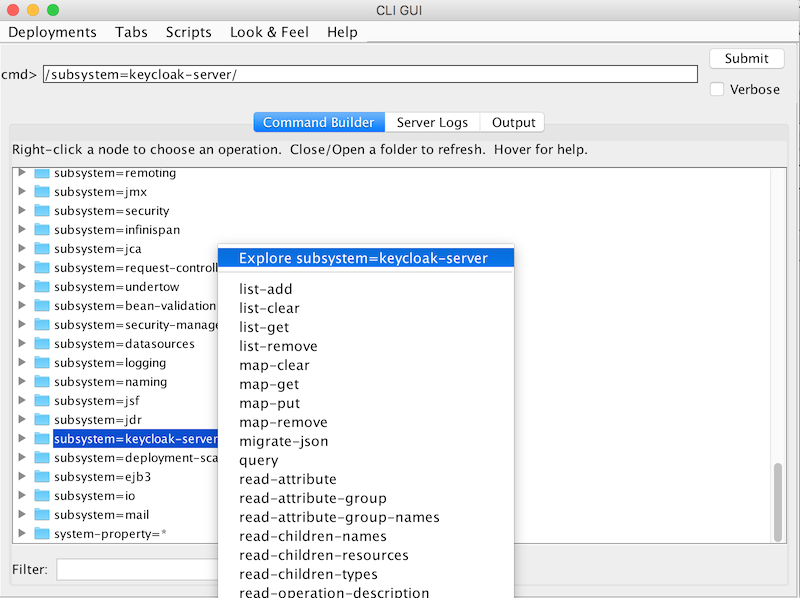The width and height of the screenshot is (800, 598).
Task: Open the Output tab
Action: click(513, 122)
